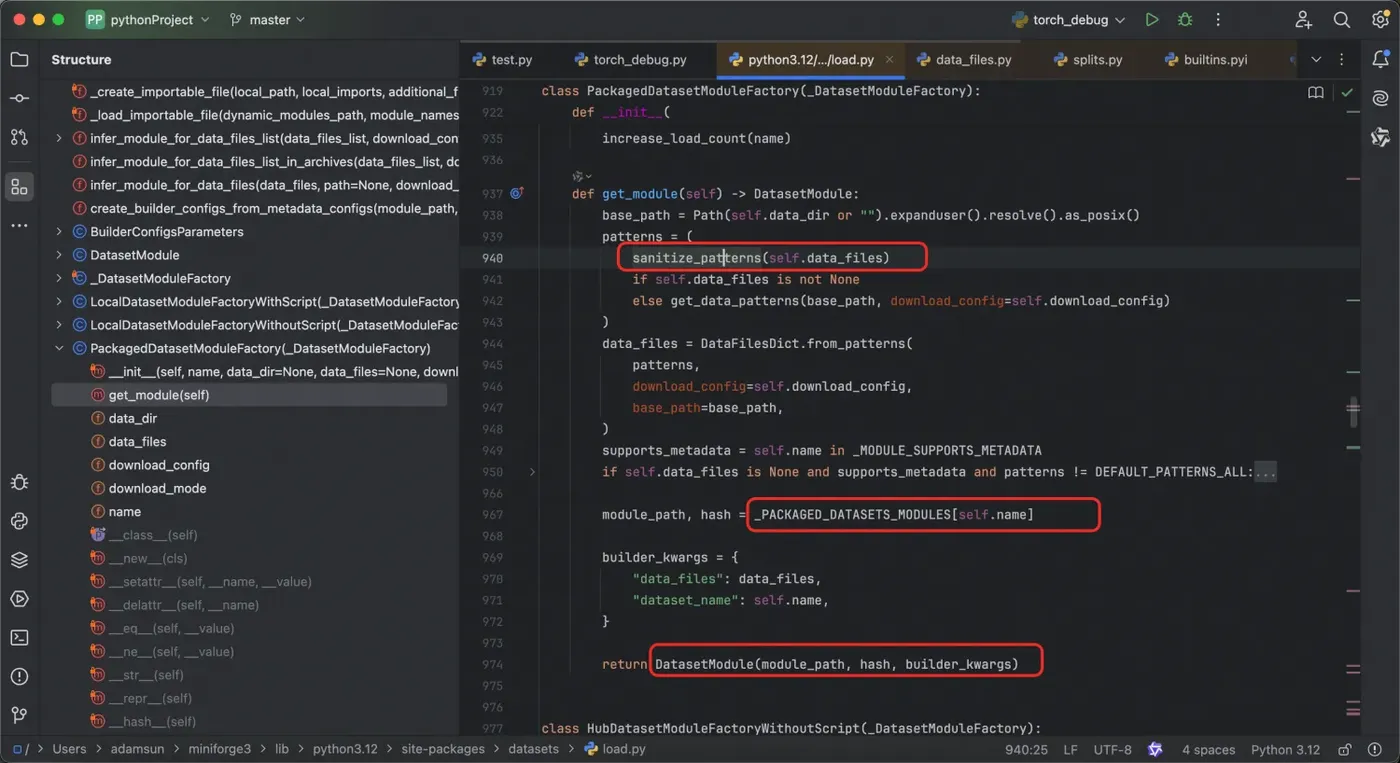This screenshot has width=1400, height=763.
Task: Open the Debug tool window bug icon
Action: tap(19, 482)
